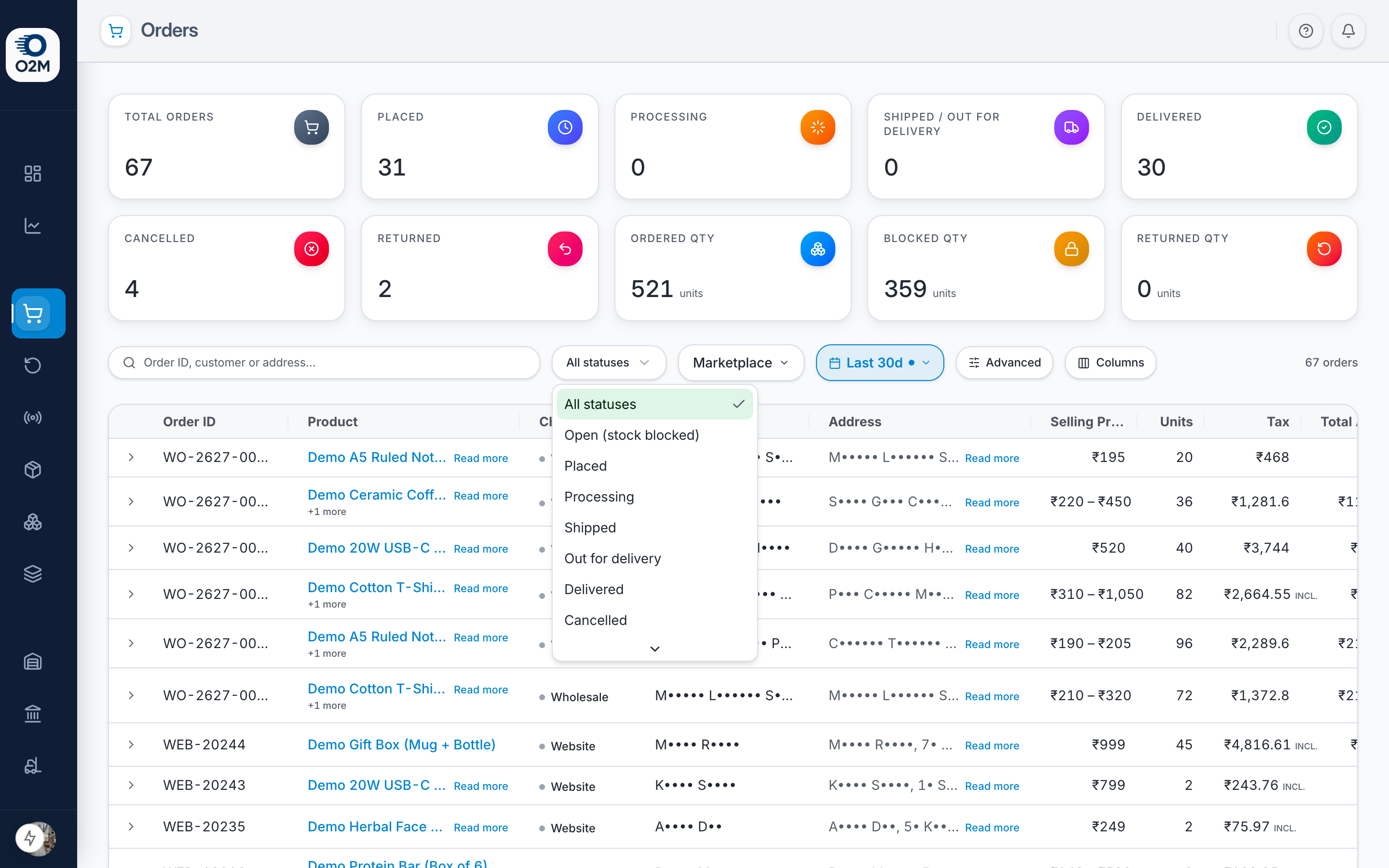
Task: Focus the Order ID search field
Action: point(324,363)
